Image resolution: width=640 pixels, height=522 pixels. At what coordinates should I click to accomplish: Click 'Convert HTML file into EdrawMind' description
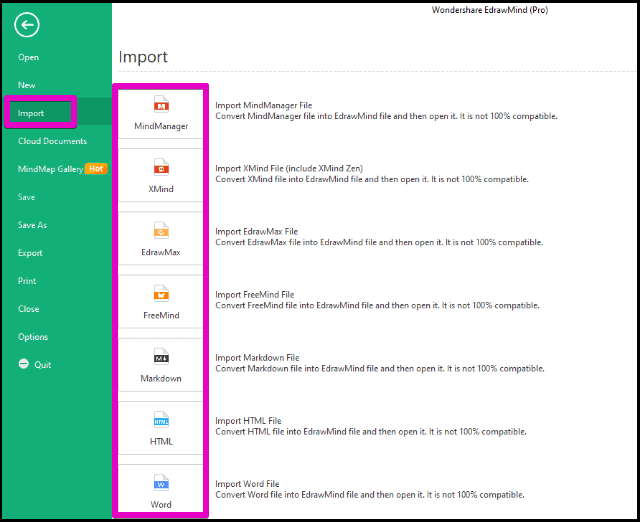371,432
